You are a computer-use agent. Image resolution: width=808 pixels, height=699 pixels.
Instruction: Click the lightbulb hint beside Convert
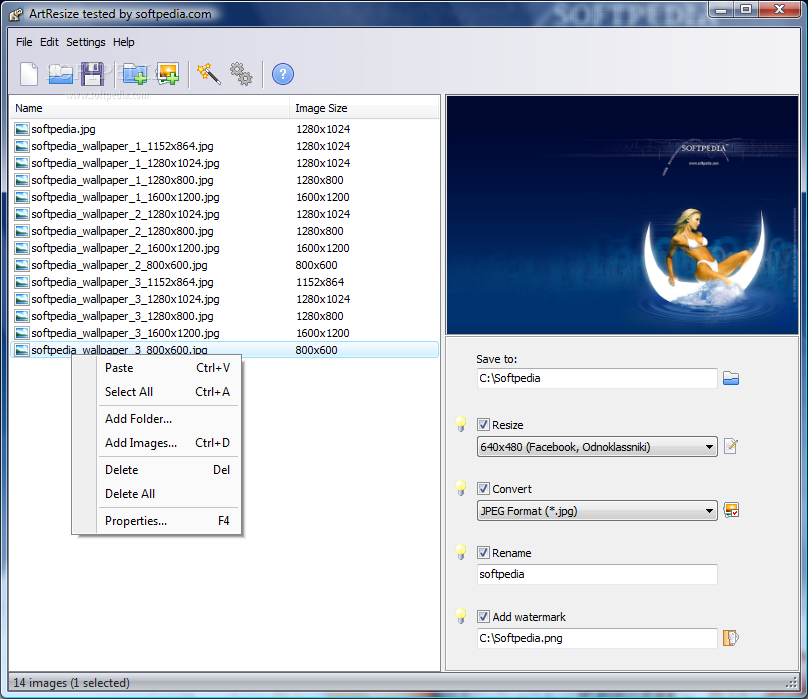coord(461,488)
